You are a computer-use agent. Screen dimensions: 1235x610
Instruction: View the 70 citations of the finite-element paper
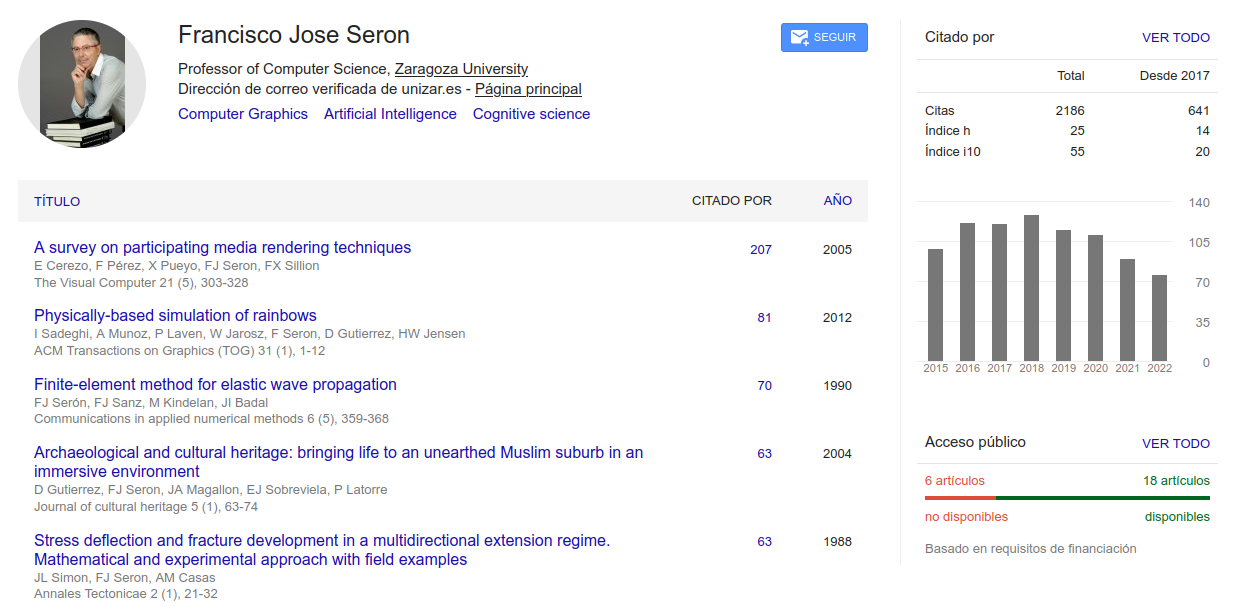tap(765, 385)
